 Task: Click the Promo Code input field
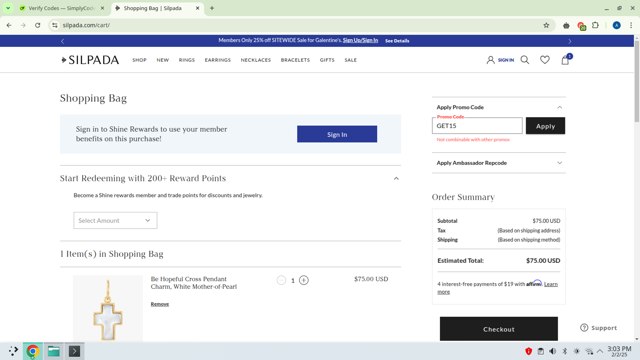click(477, 126)
